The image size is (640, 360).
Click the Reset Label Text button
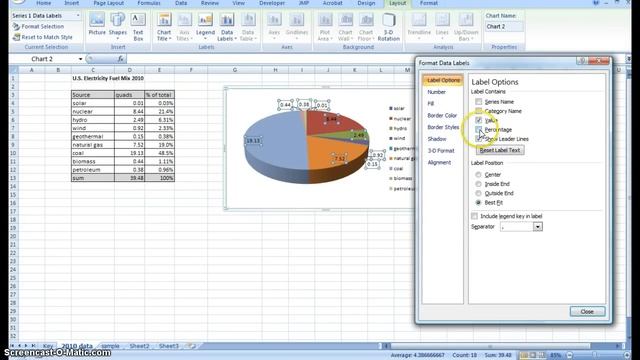pos(500,150)
